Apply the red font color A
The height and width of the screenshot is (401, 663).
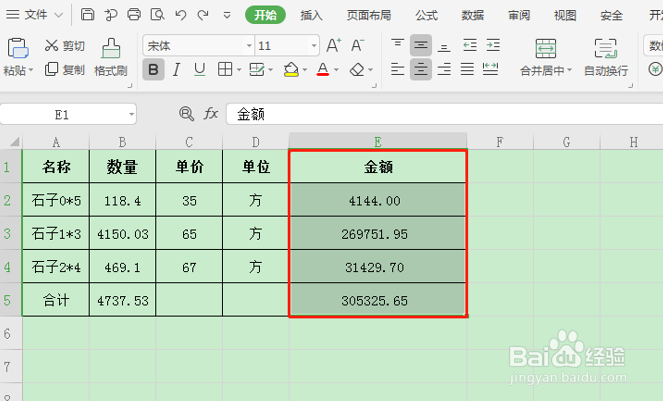point(323,69)
